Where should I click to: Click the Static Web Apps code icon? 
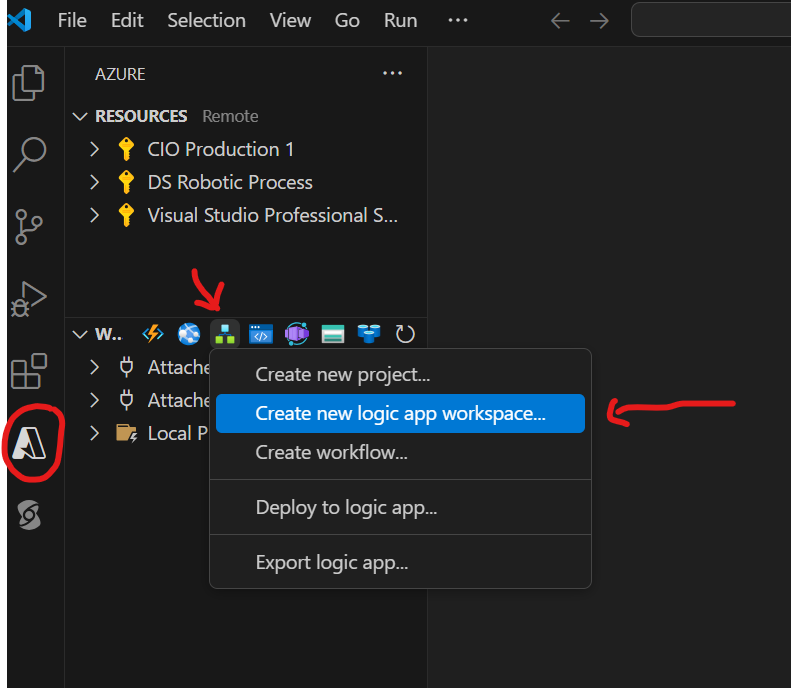pos(261,334)
